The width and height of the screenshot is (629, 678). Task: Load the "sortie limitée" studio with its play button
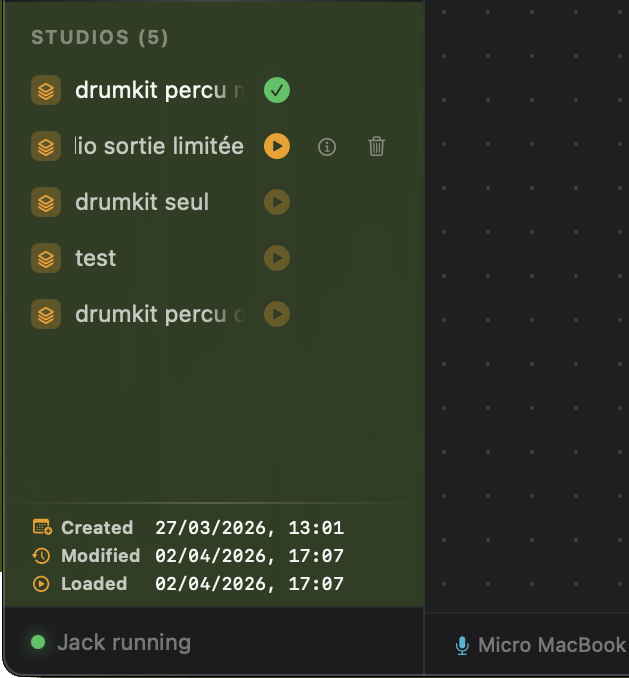277,146
